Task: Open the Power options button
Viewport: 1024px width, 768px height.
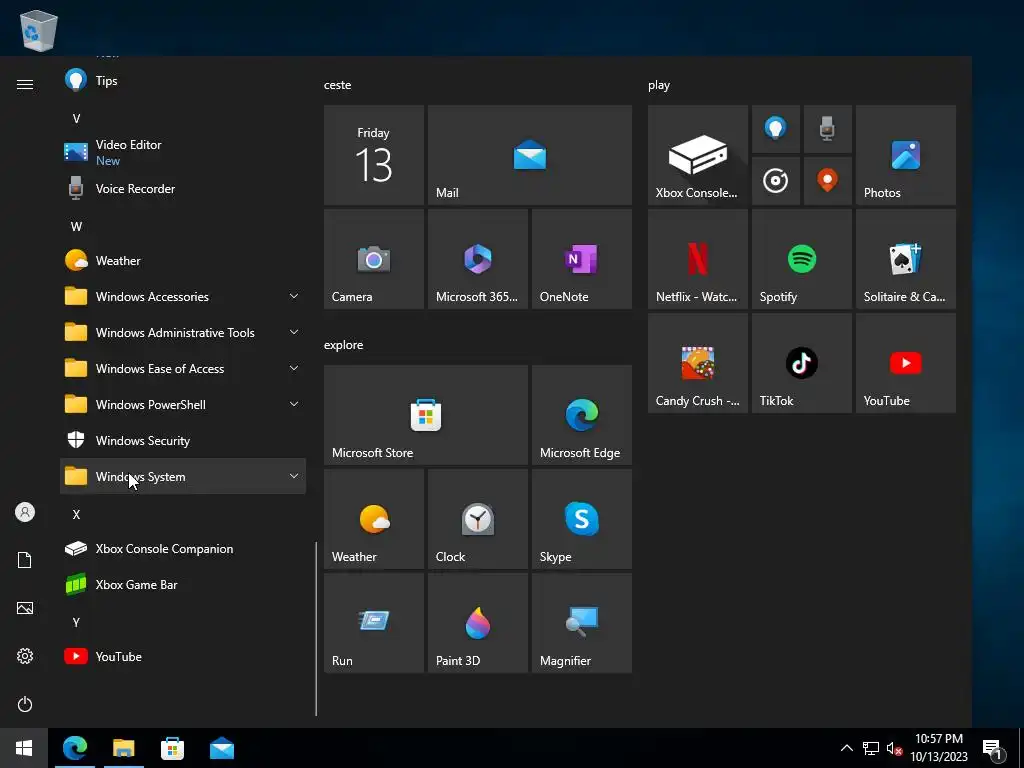Action: click(25, 704)
